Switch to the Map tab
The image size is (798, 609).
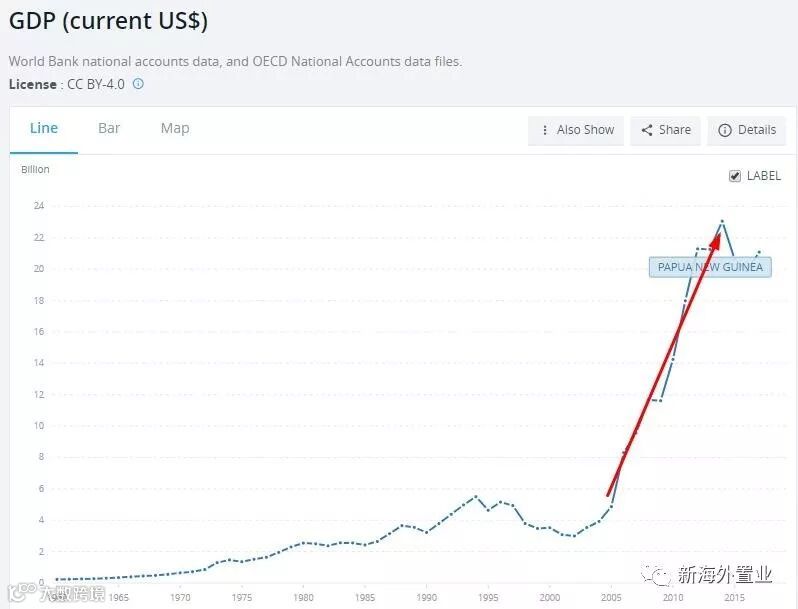(x=175, y=128)
